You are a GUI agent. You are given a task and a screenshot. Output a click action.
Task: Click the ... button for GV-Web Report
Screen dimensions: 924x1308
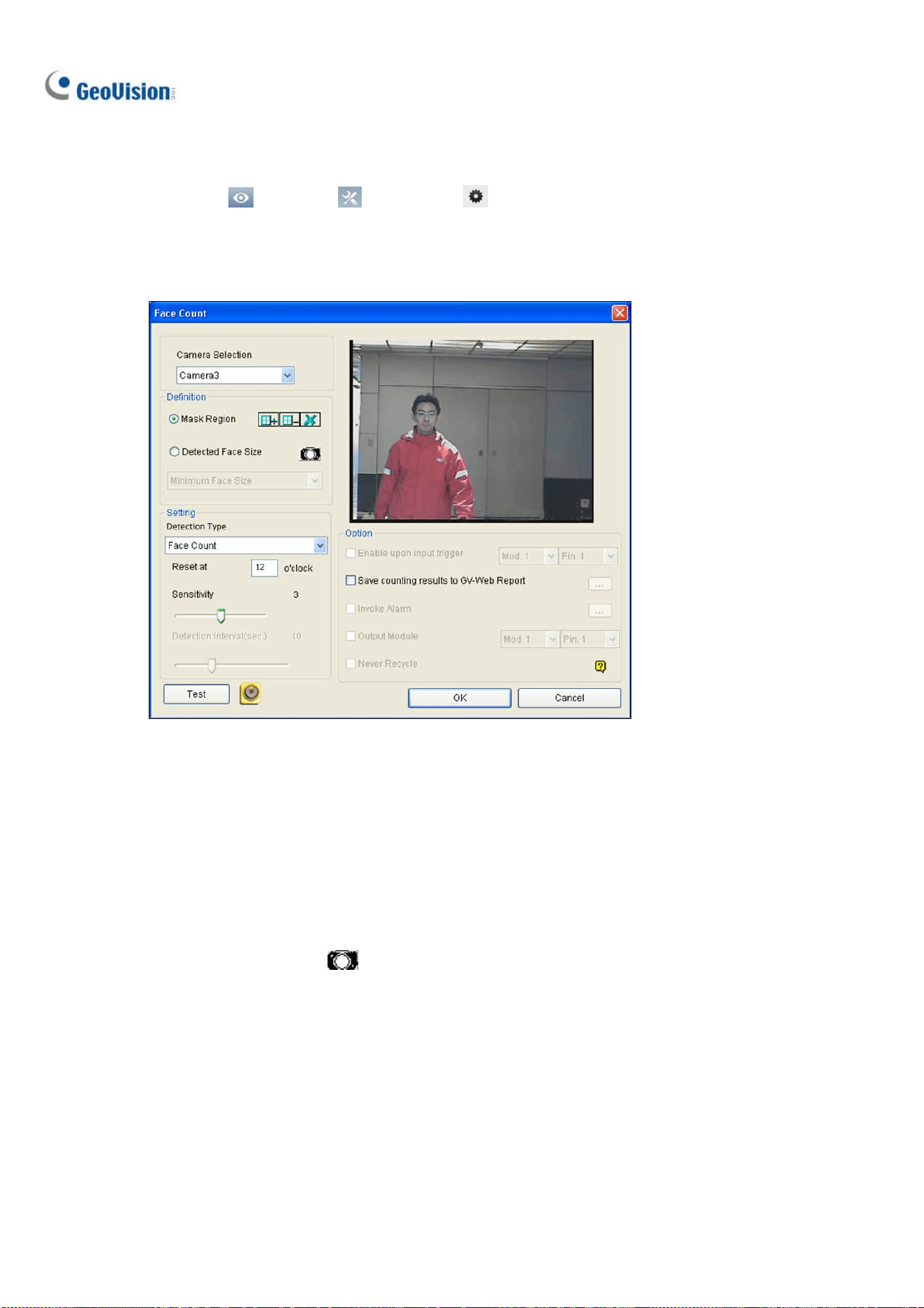[600, 584]
